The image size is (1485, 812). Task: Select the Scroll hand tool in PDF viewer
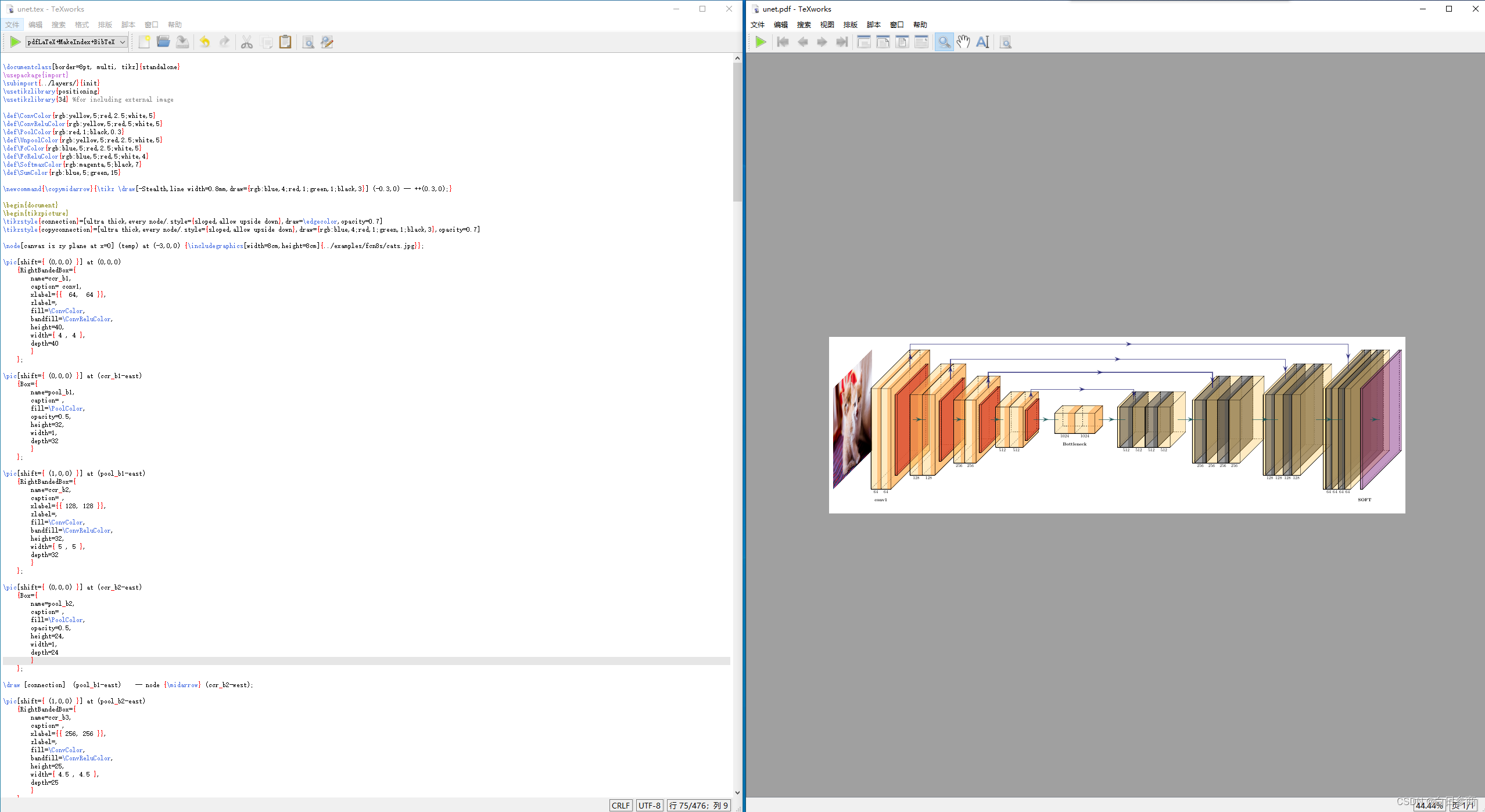(x=963, y=42)
